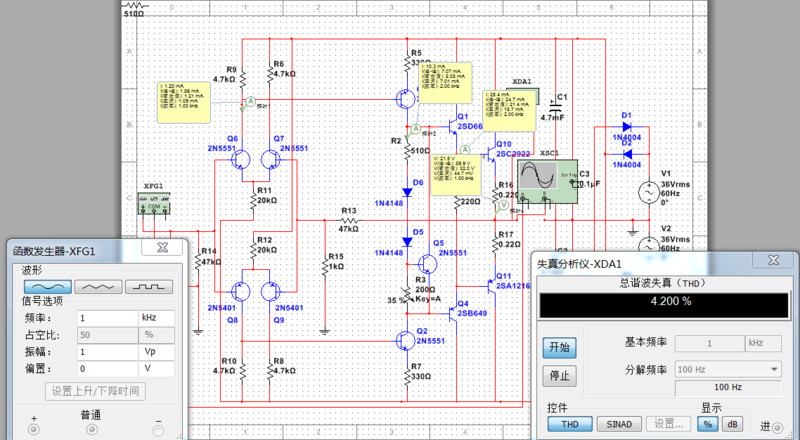800x440 pixels.
Task: Select the triangle waveform button
Action: [x=98, y=285]
